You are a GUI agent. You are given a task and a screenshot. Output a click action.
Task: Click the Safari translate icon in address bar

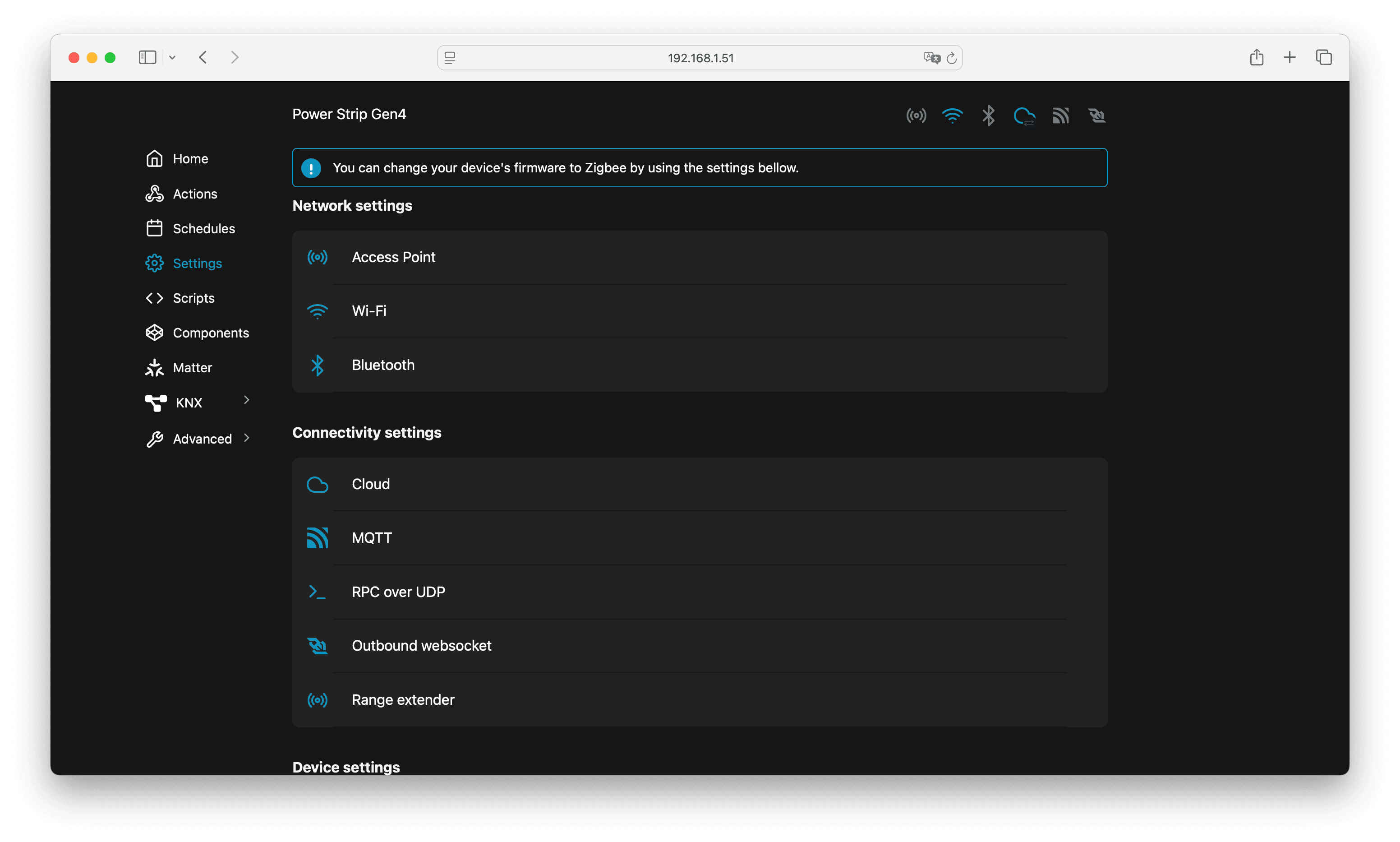point(931,58)
